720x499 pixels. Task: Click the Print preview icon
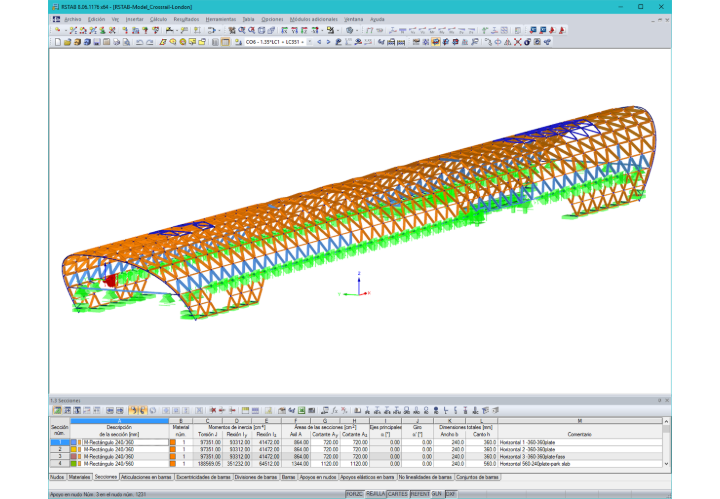126,42
